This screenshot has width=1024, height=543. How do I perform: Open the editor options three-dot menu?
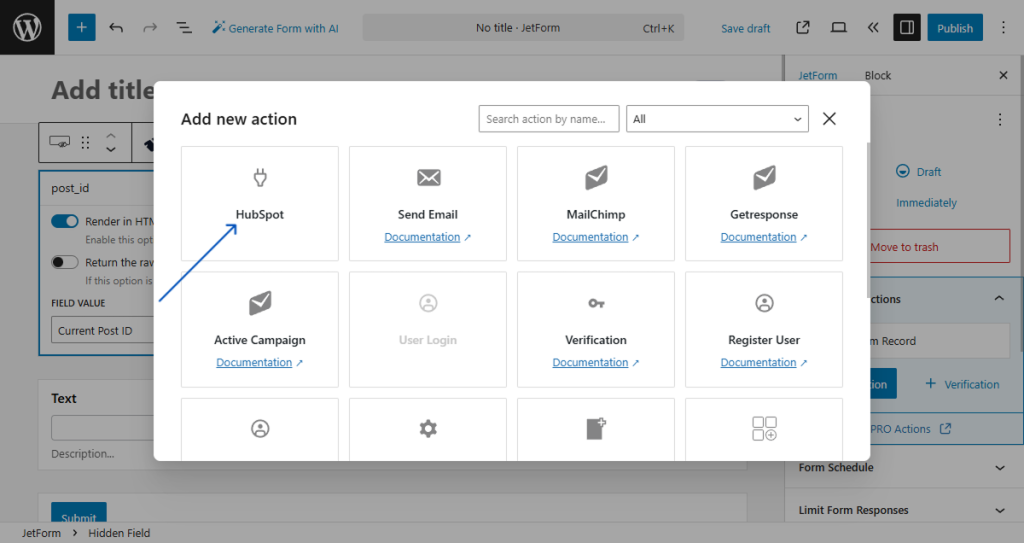point(1003,27)
